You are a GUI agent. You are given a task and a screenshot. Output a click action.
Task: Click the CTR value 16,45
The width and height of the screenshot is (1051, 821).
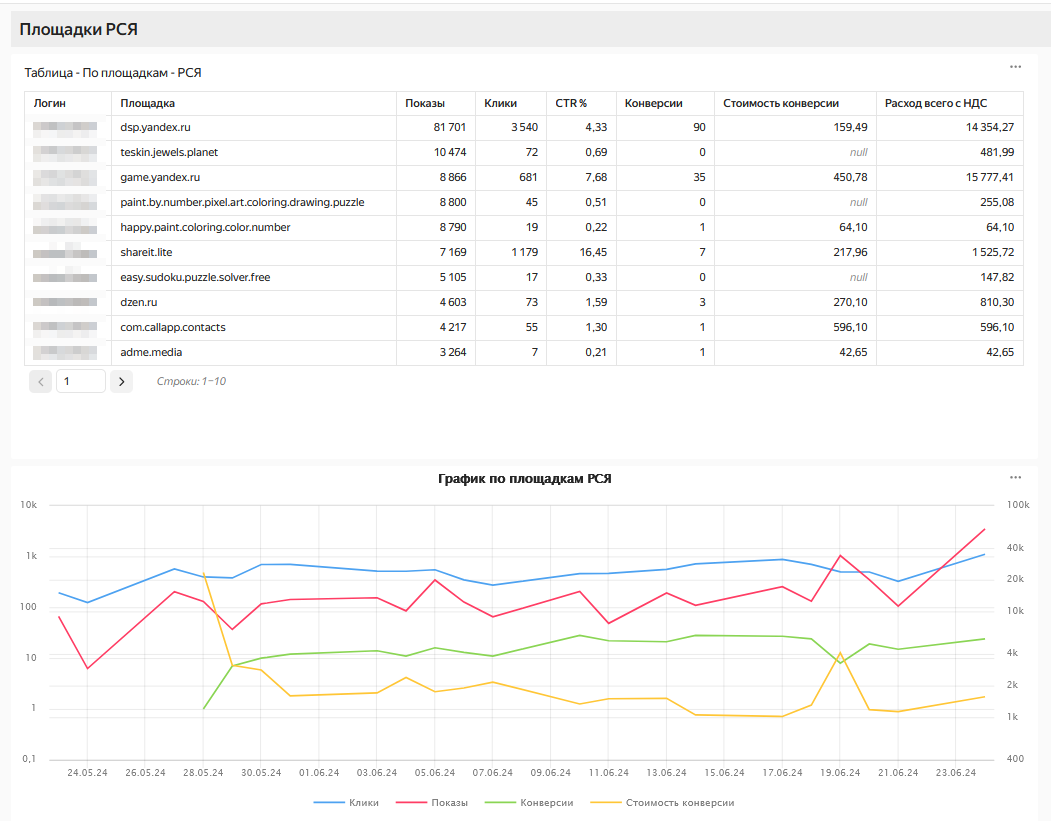pyautogui.click(x=593, y=252)
